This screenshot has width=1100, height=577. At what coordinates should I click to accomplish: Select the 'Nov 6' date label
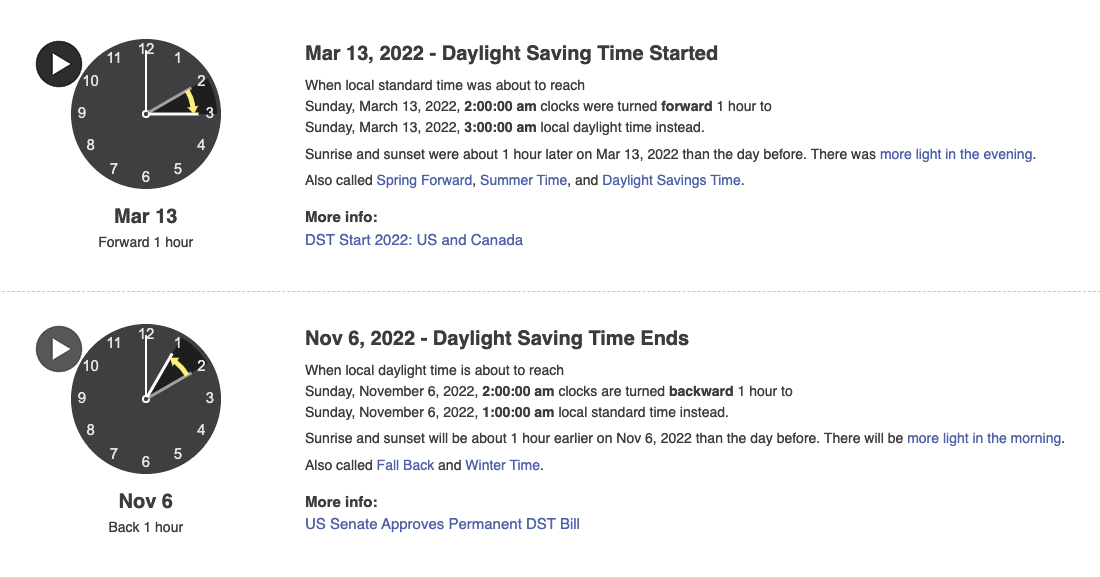[x=146, y=501]
